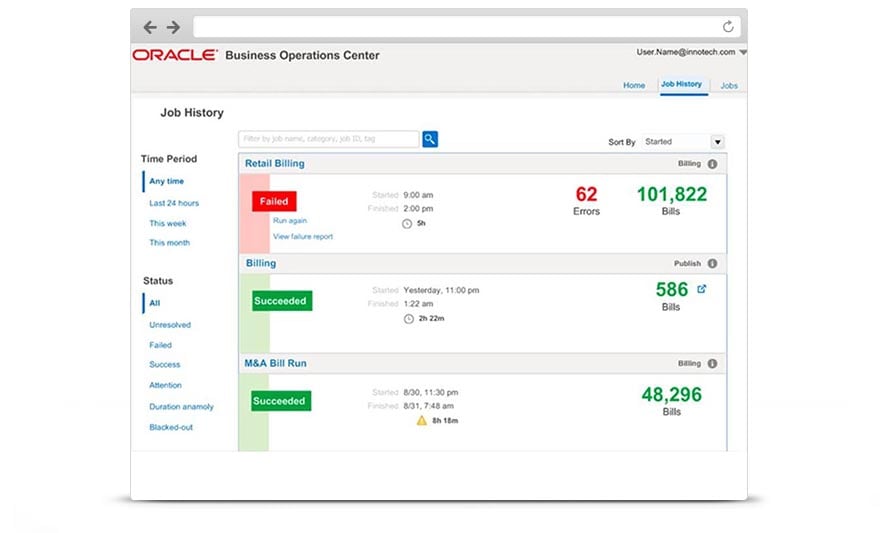Show only Failed status jobs
This screenshot has height=533, width=880.
point(161,345)
